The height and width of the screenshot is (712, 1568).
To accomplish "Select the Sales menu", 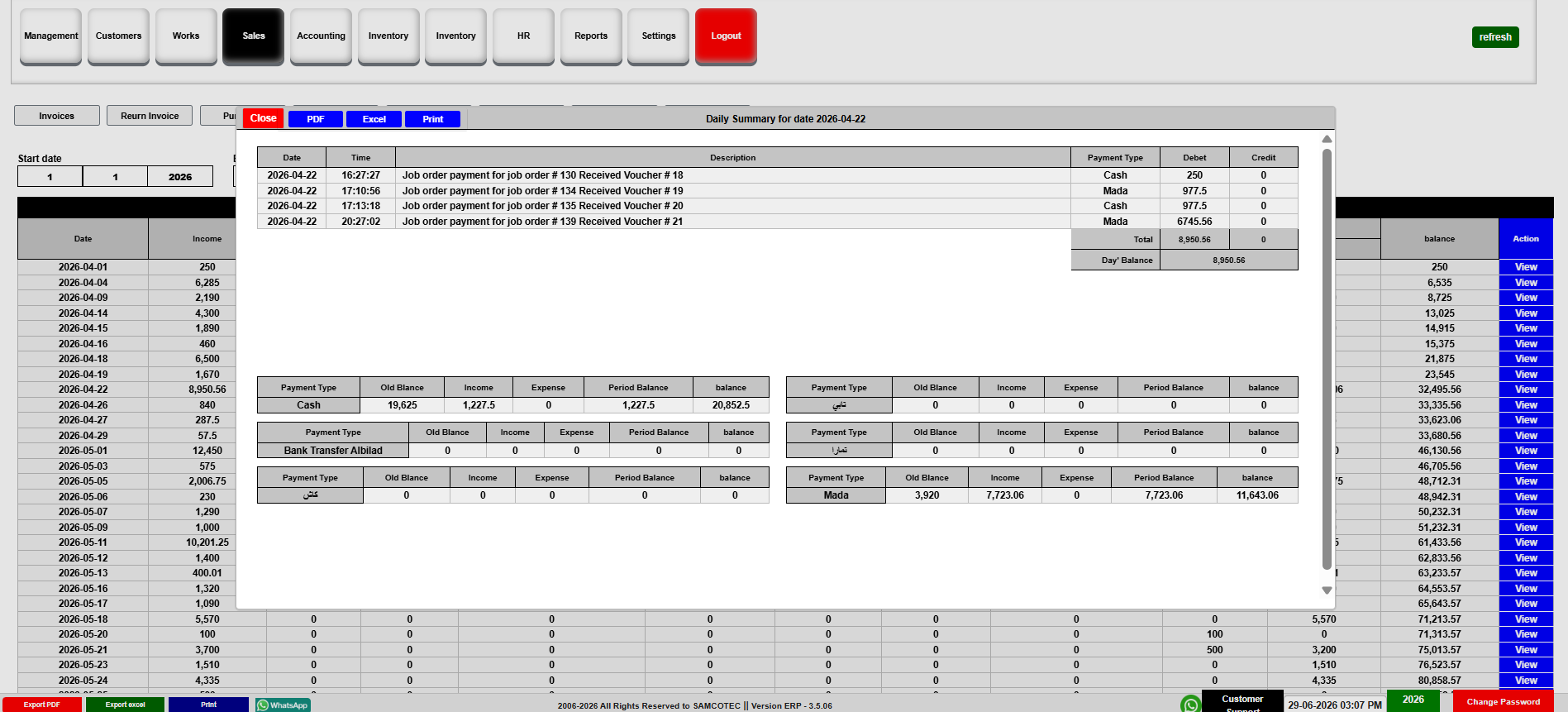I will pyautogui.click(x=253, y=36).
